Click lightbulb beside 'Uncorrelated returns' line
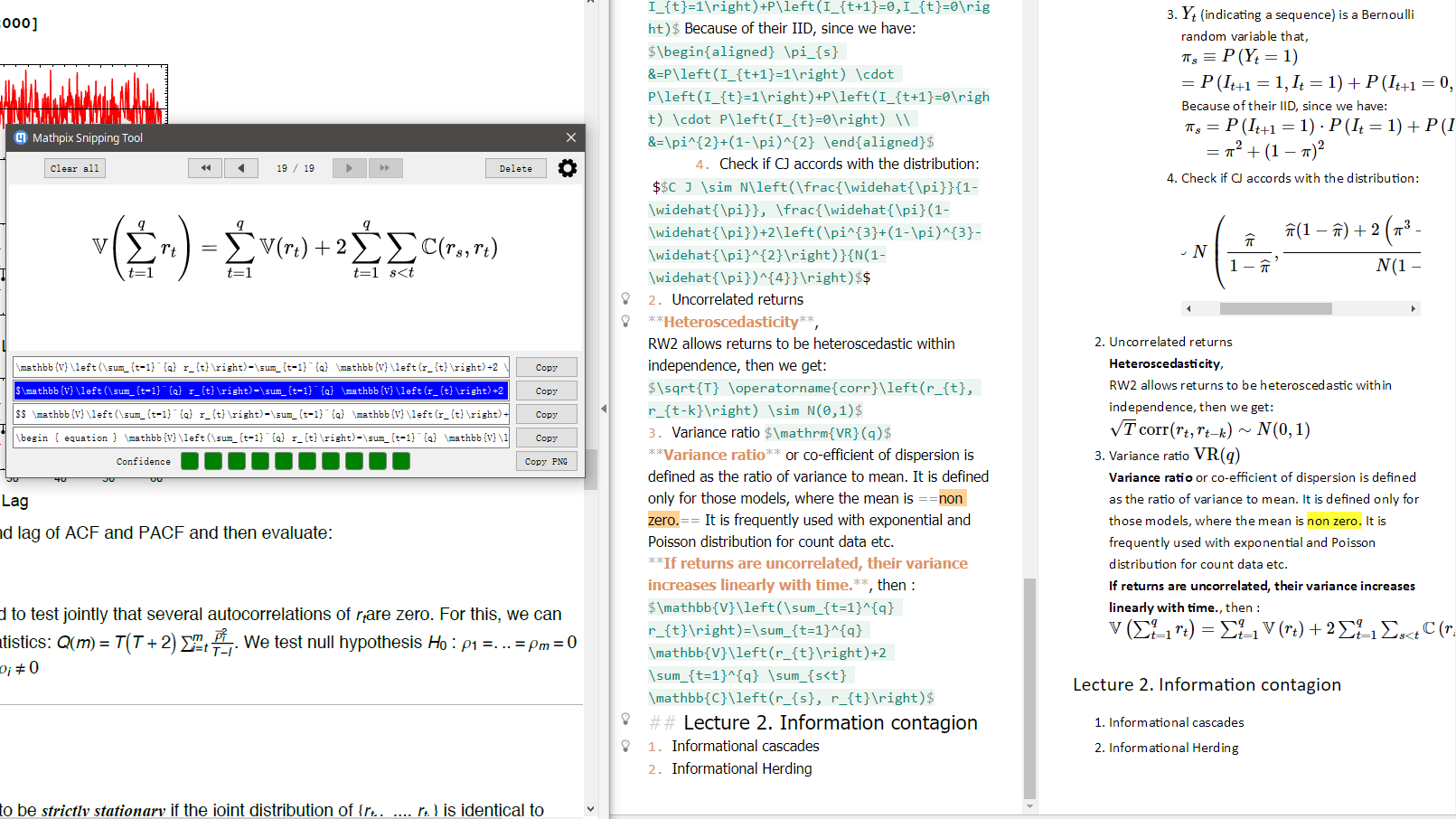The width and height of the screenshot is (1456, 819). point(625,298)
